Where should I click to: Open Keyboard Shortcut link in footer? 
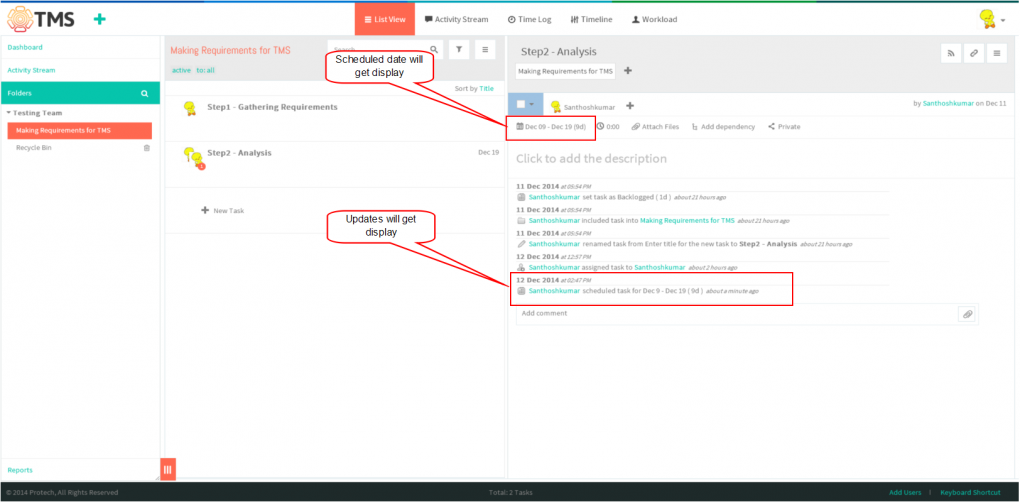tap(971, 493)
